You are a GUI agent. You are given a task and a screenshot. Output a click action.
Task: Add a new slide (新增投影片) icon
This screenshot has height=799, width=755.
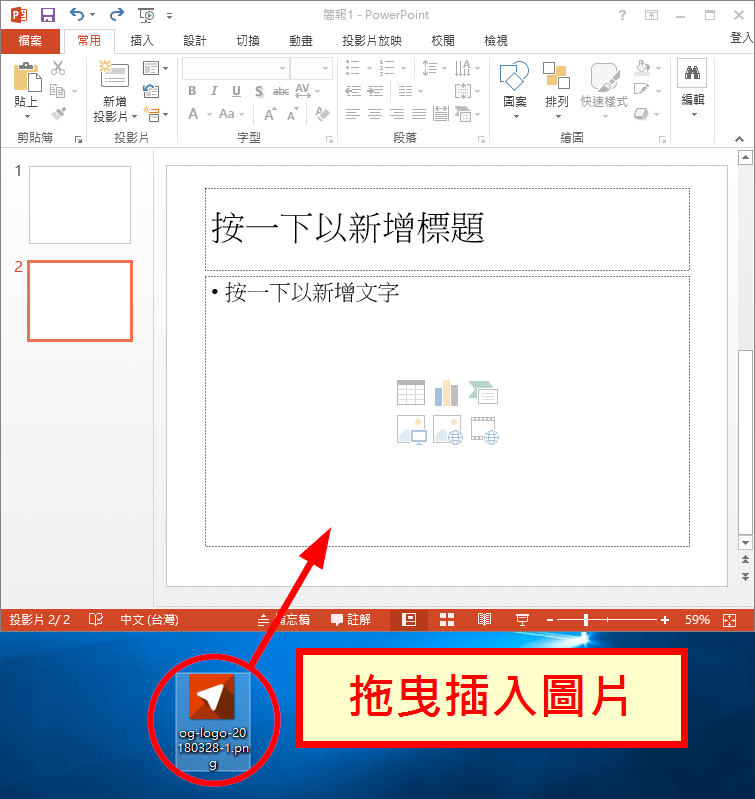114,75
